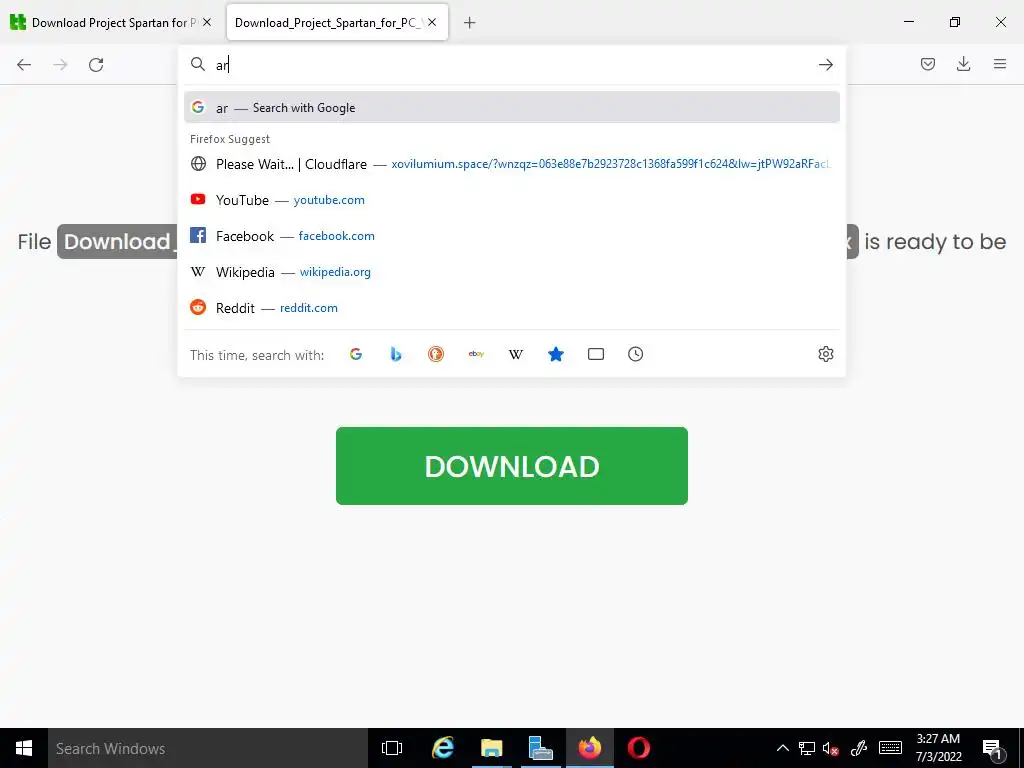Click the Firefox taskbar icon
This screenshot has width=1024, height=768.
pyautogui.click(x=590, y=748)
